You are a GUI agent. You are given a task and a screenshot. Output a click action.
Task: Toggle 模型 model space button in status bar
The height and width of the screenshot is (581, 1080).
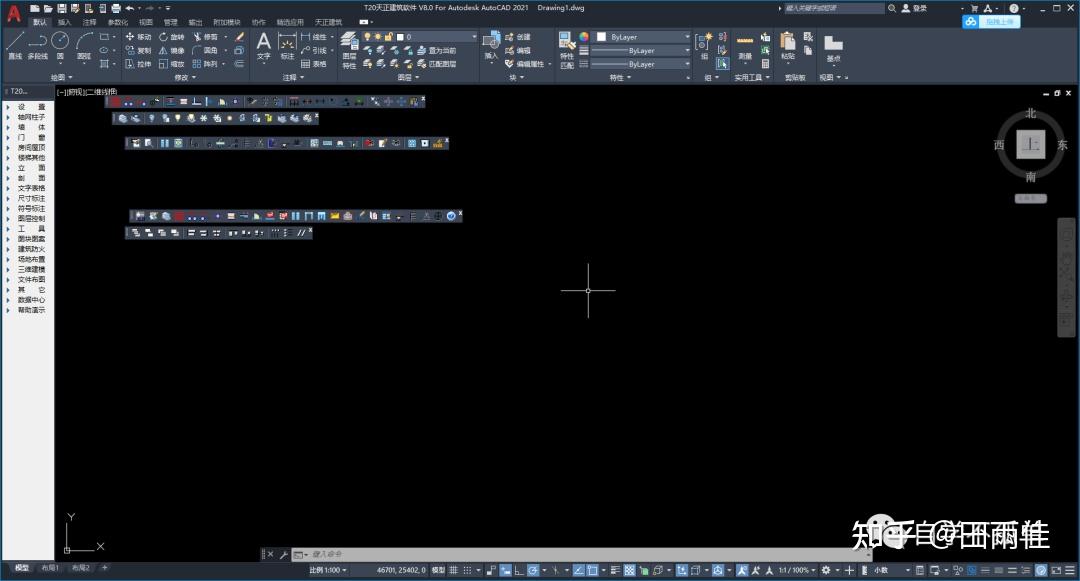[438, 570]
